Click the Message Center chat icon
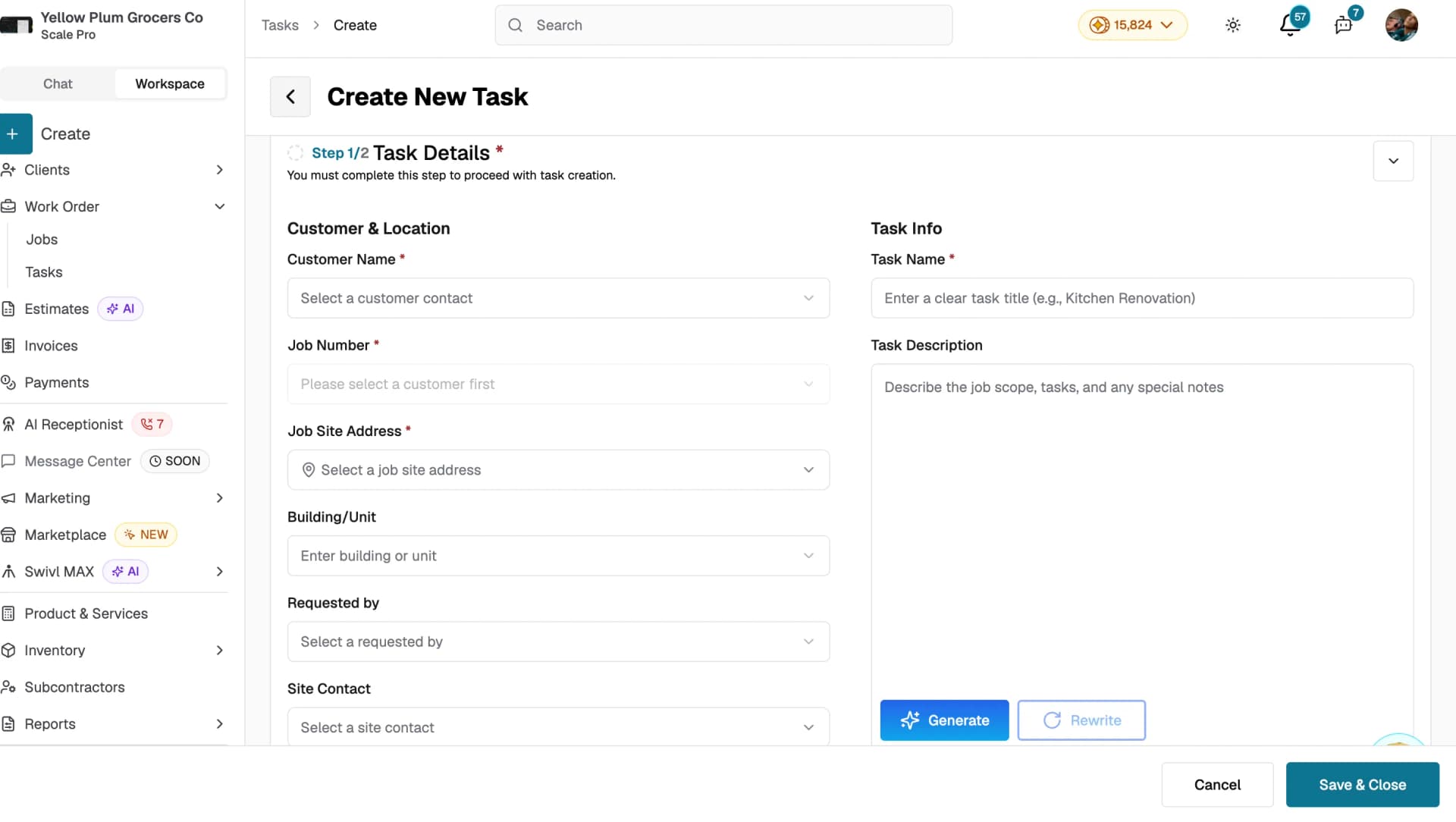Image resolution: width=1456 pixels, height=822 pixels. pos(8,461)
